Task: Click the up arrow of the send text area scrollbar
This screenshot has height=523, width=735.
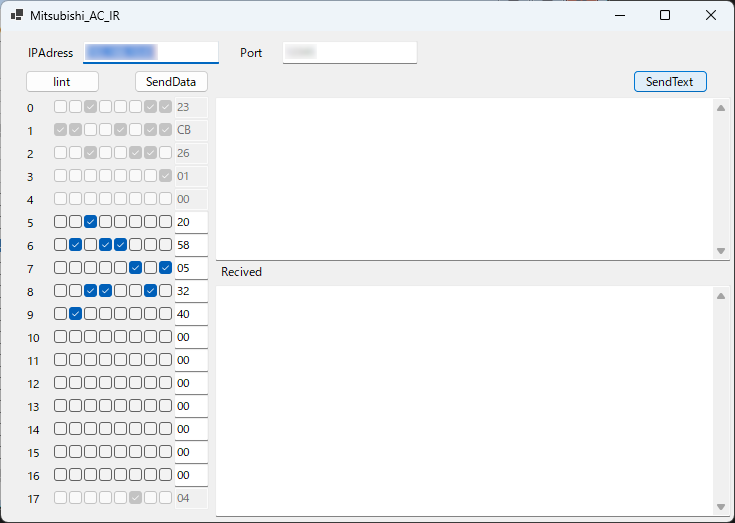Action: coord(721,108)
